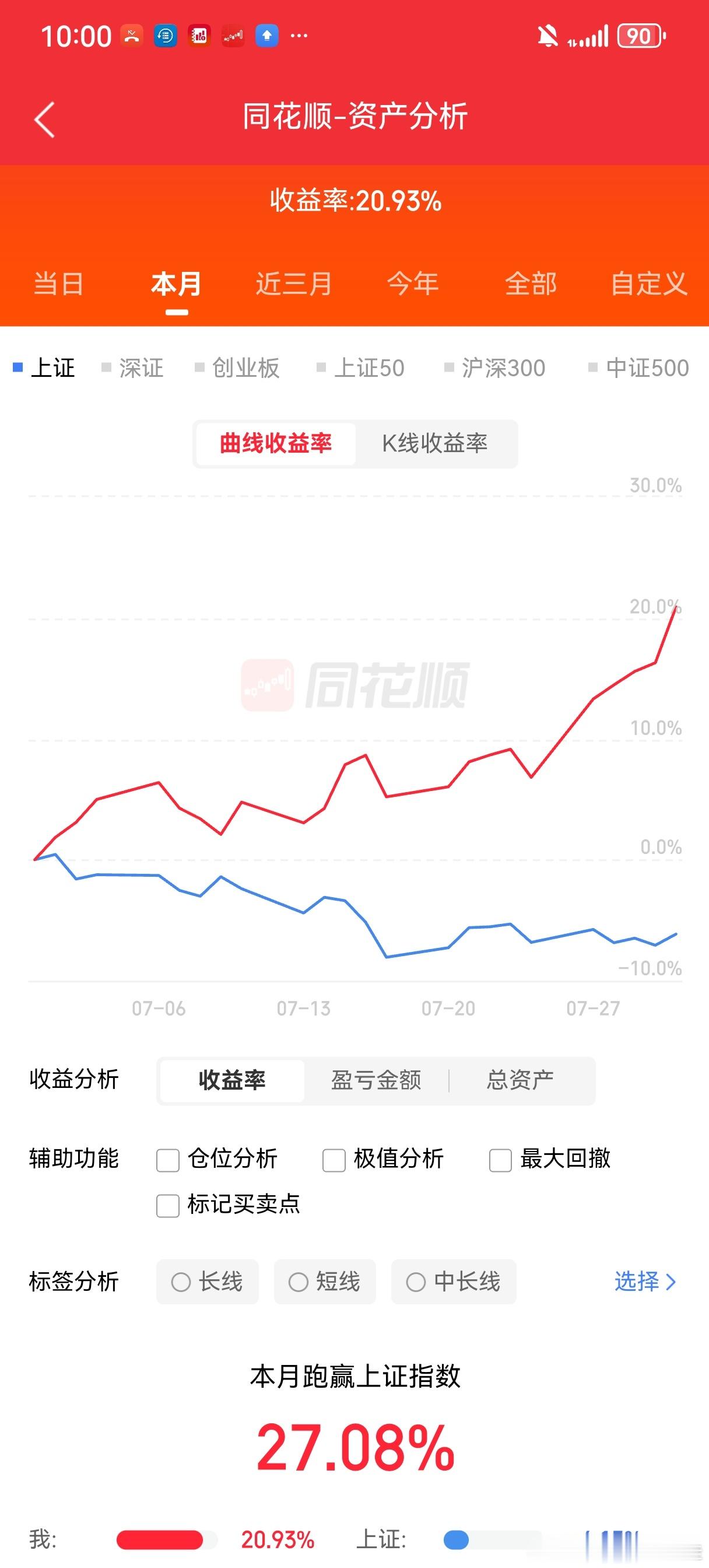Tap the back arrow icon

[44, 120]
